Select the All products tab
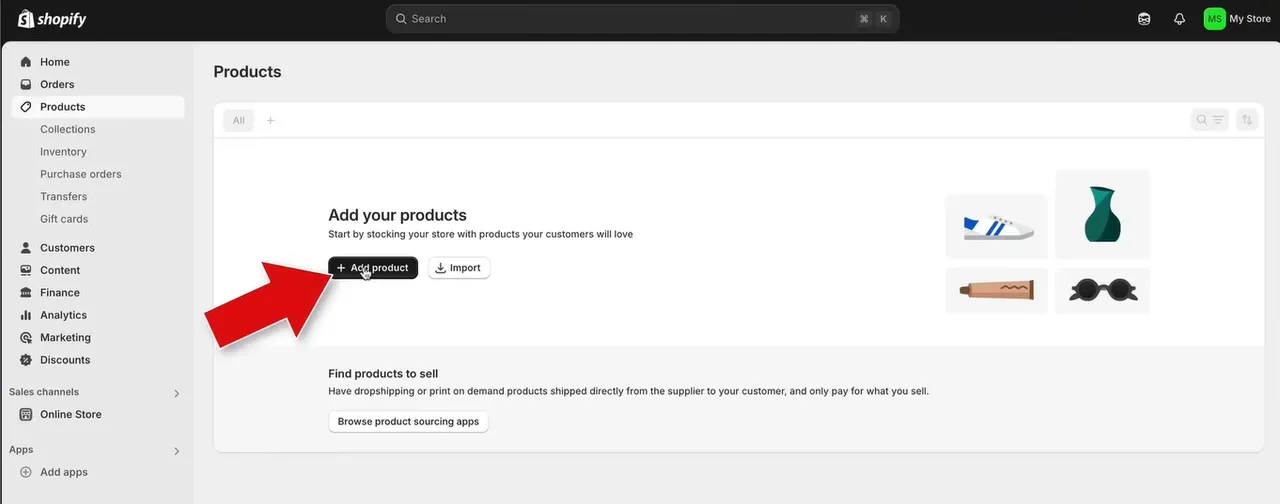Viewport: 1280px width, 504px height. (238, 120)
